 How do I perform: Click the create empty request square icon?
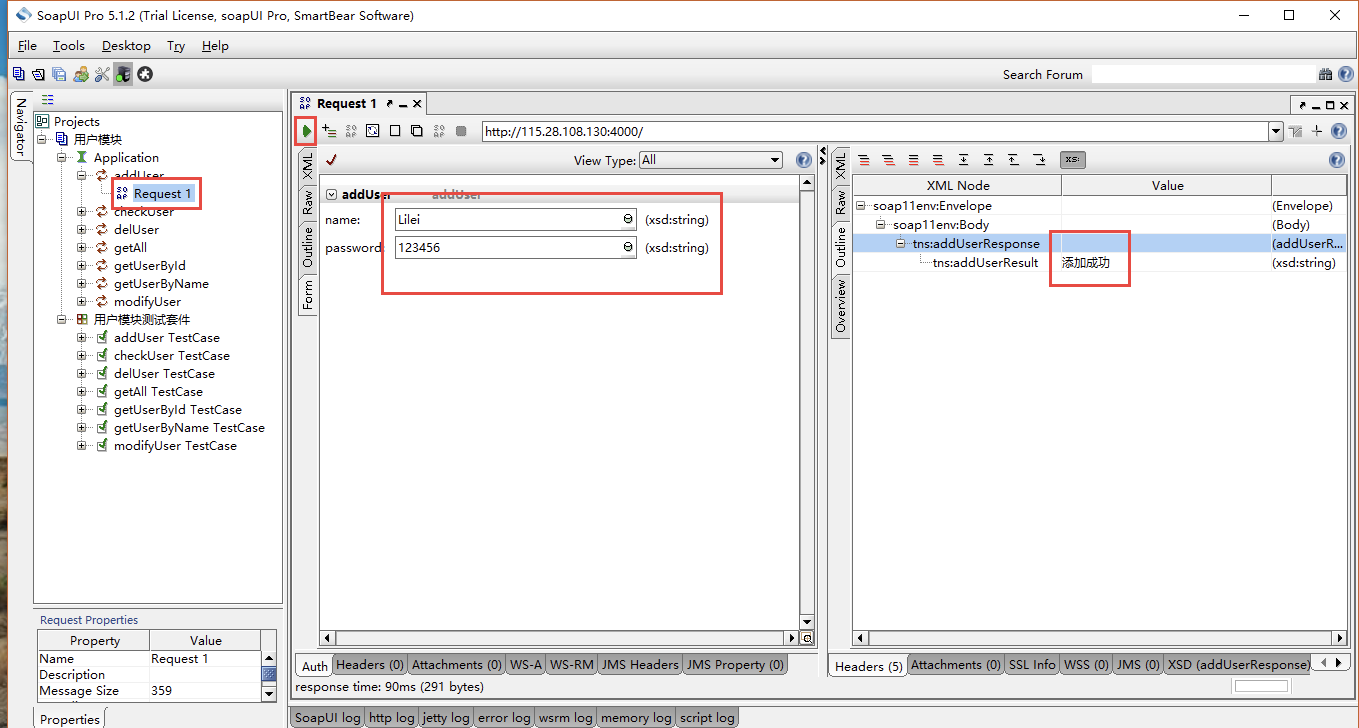[x=395, y=131]
